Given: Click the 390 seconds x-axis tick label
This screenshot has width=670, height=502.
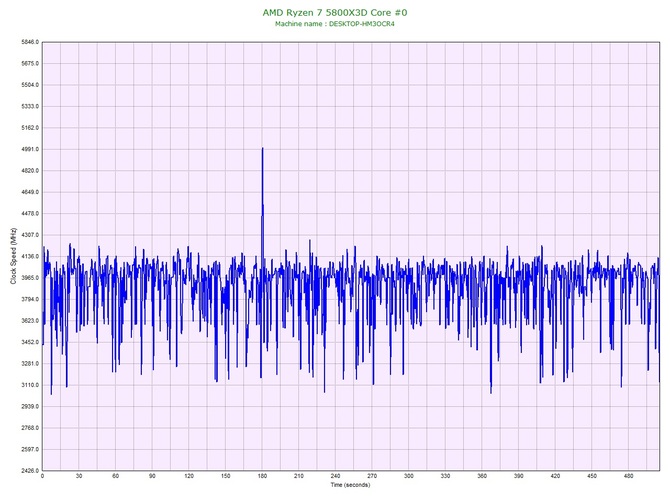Looking at the screenshot, I should pos(519,476).
